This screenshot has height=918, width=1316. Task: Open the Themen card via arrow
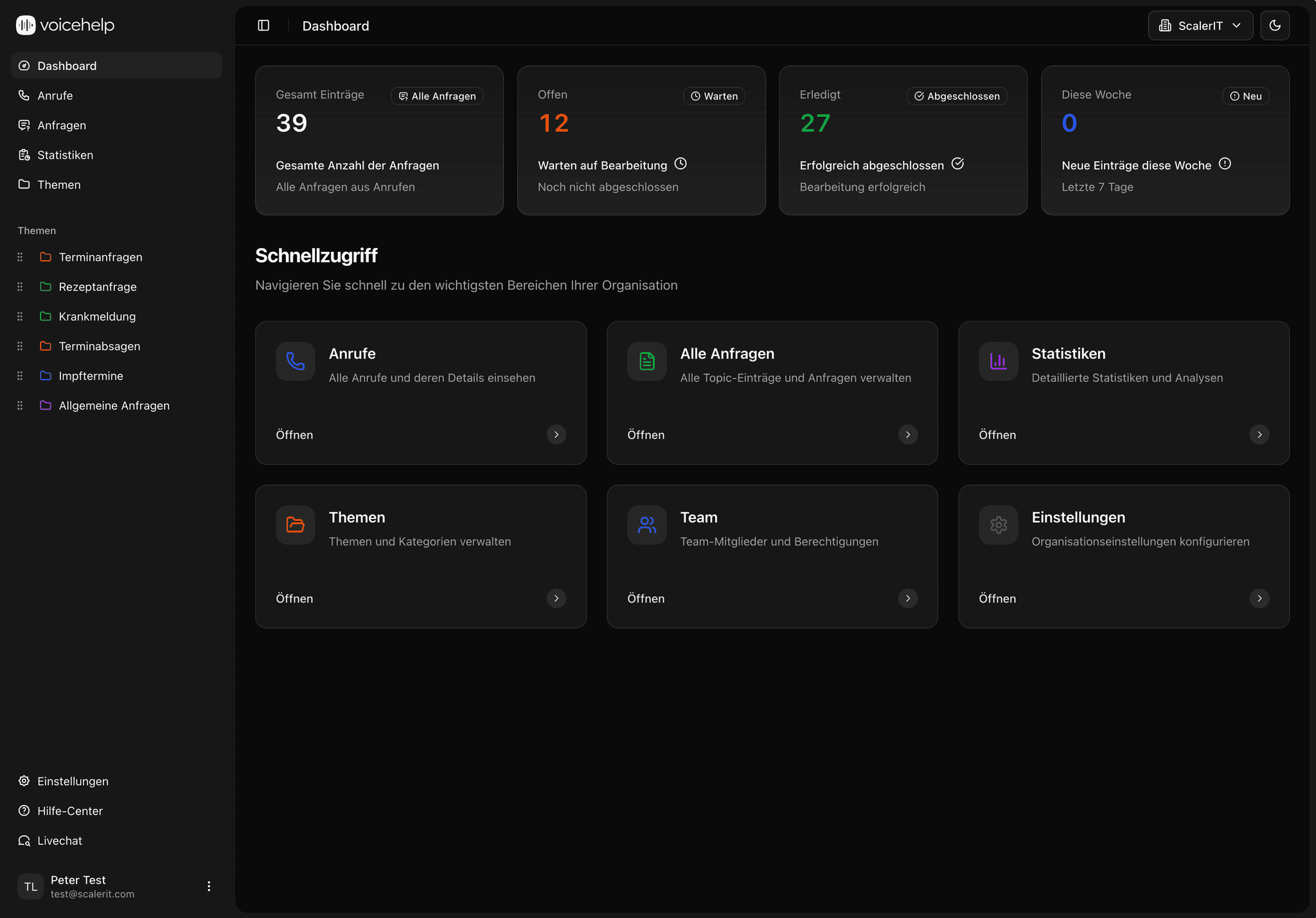click(x=556, y=599)
